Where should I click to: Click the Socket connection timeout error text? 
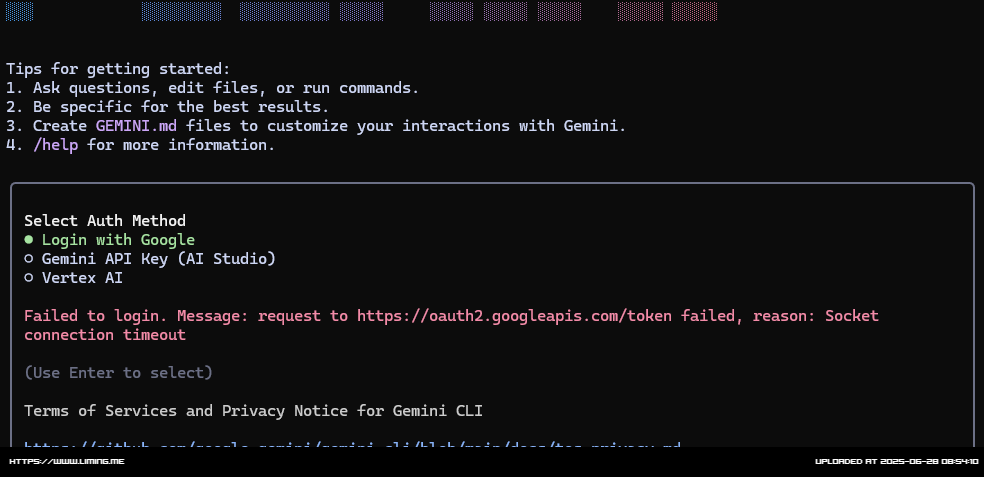click(451, 325)
